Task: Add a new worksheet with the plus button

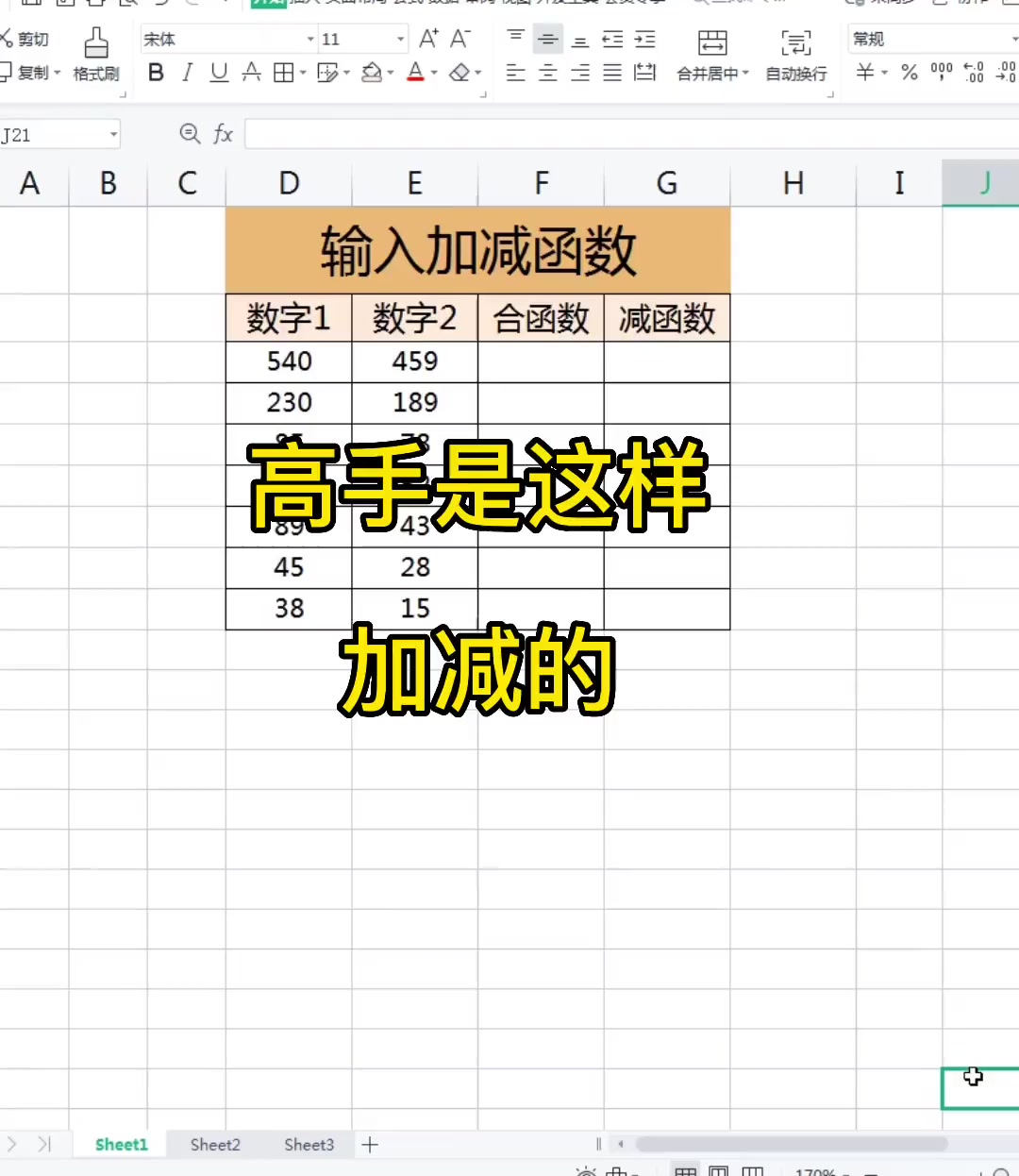Action: 370,1144
